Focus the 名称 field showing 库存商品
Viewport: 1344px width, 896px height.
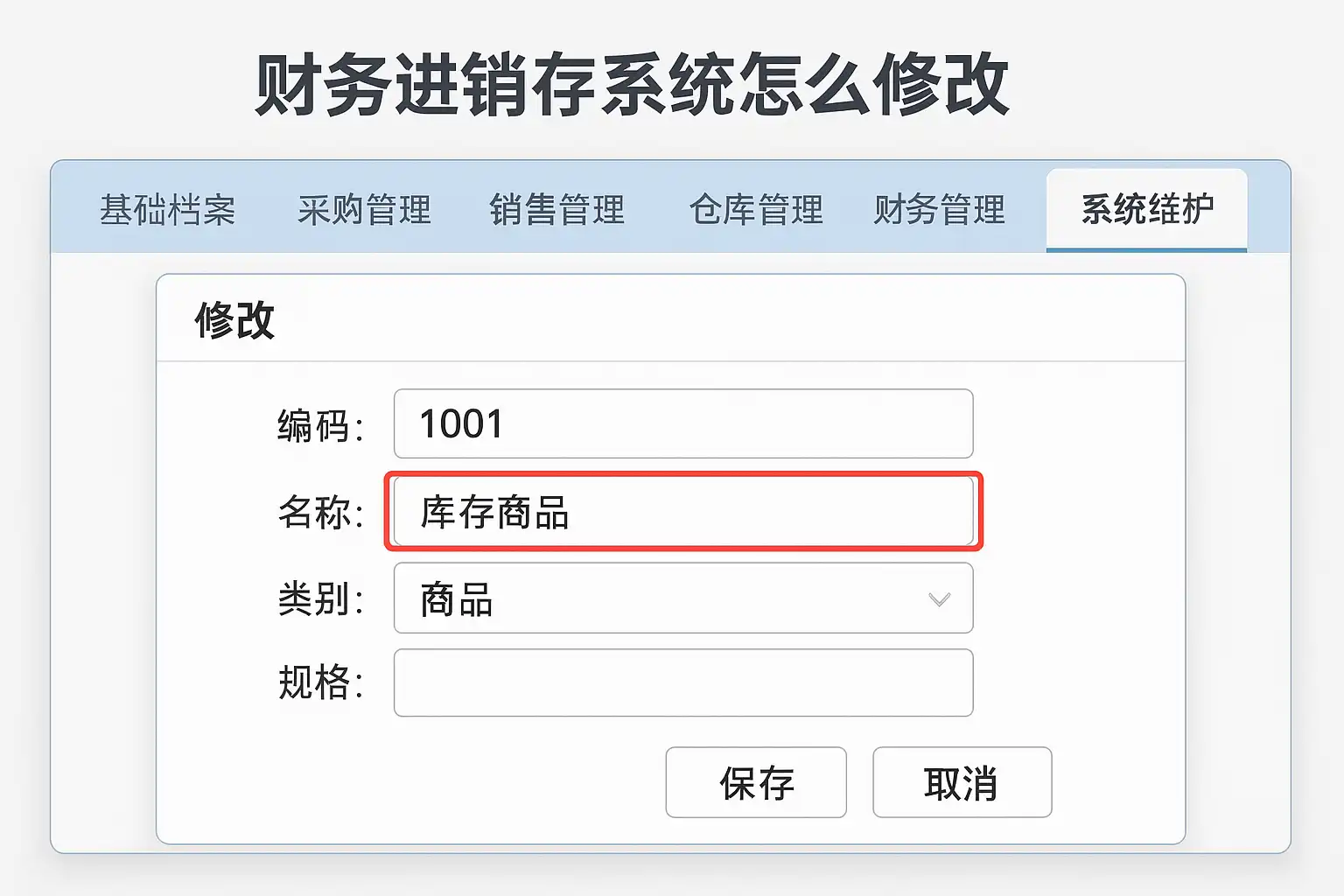click(682, 512)
